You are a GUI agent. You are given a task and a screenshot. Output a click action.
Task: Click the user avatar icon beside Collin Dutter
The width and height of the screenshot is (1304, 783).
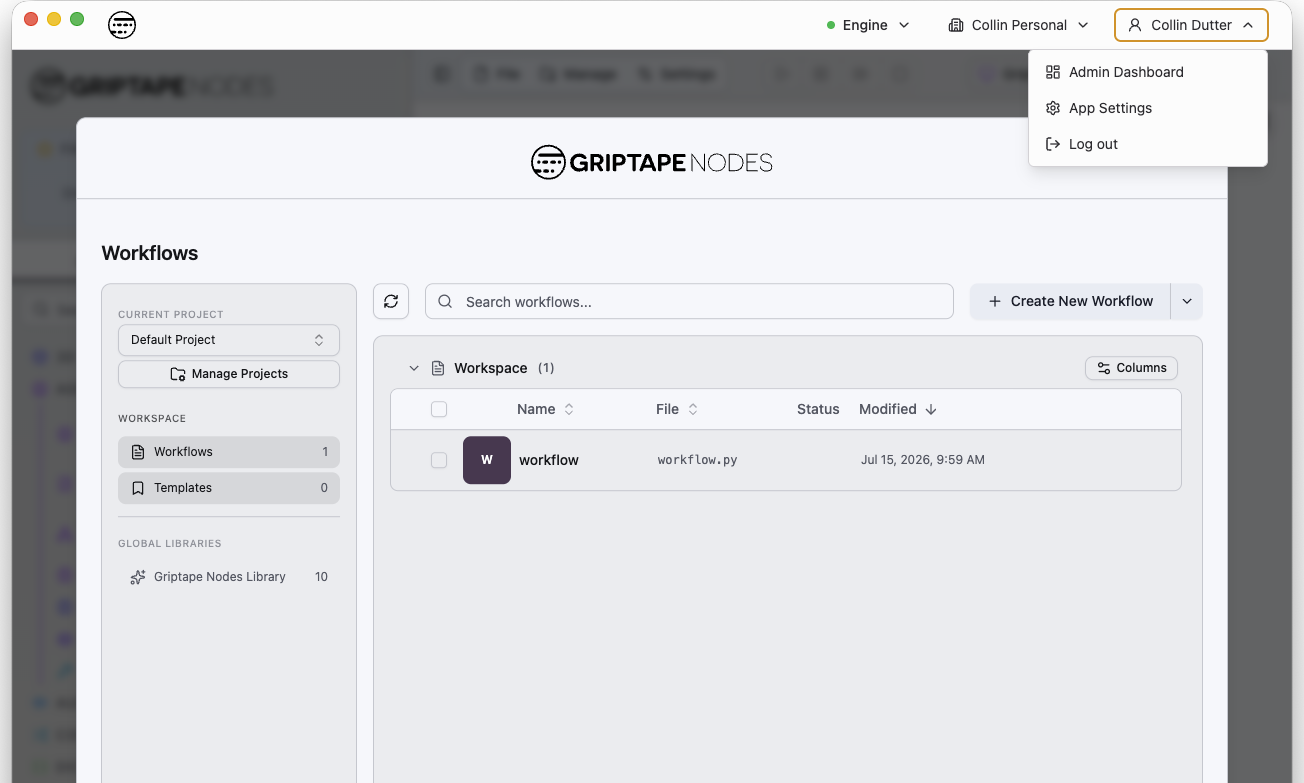click(1135, 25)
